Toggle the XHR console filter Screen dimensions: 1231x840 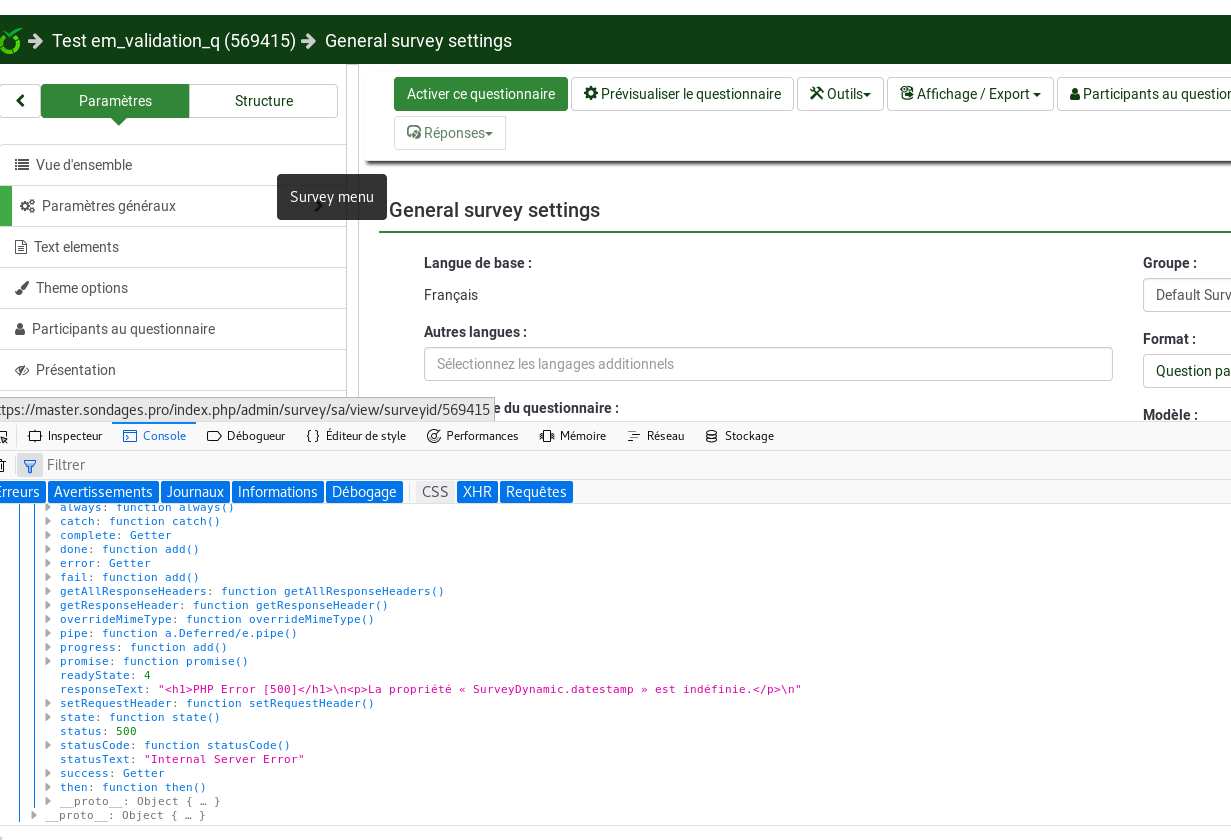tap(477, 492)
